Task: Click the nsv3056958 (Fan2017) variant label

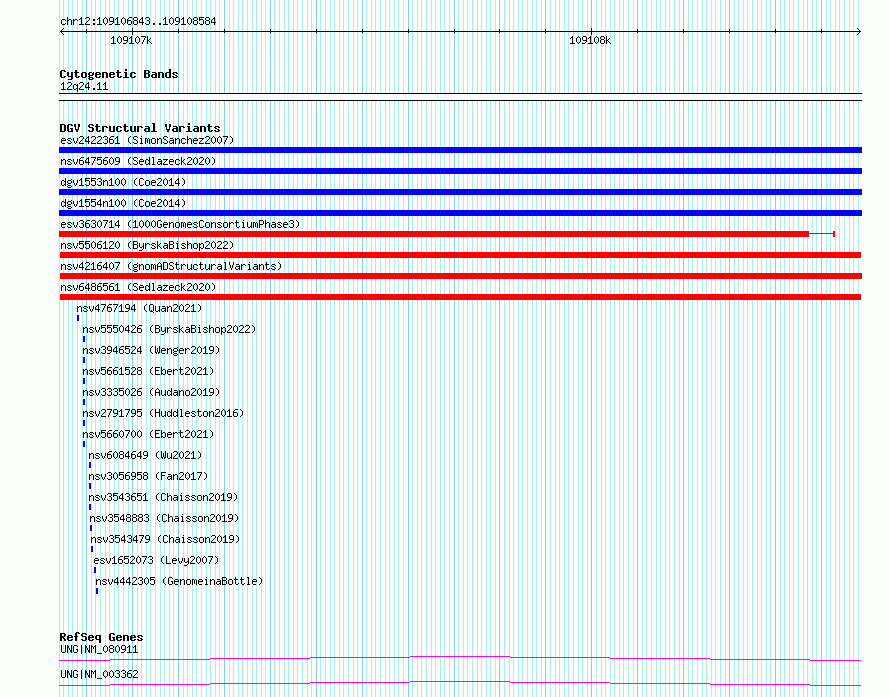Action: (148, 476)
